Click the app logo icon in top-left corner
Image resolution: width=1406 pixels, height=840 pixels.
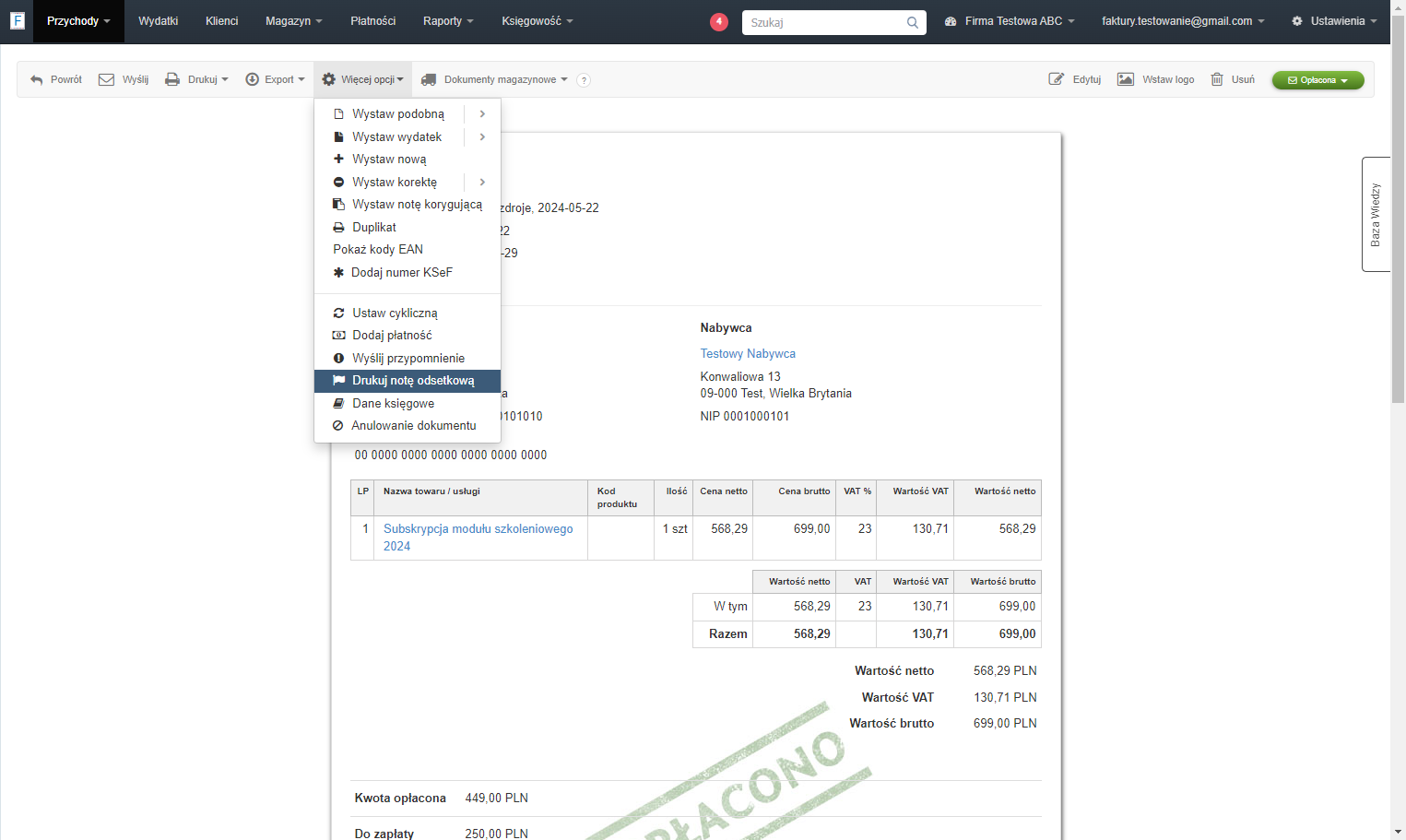pyautogui.click(x=17, y=20)
